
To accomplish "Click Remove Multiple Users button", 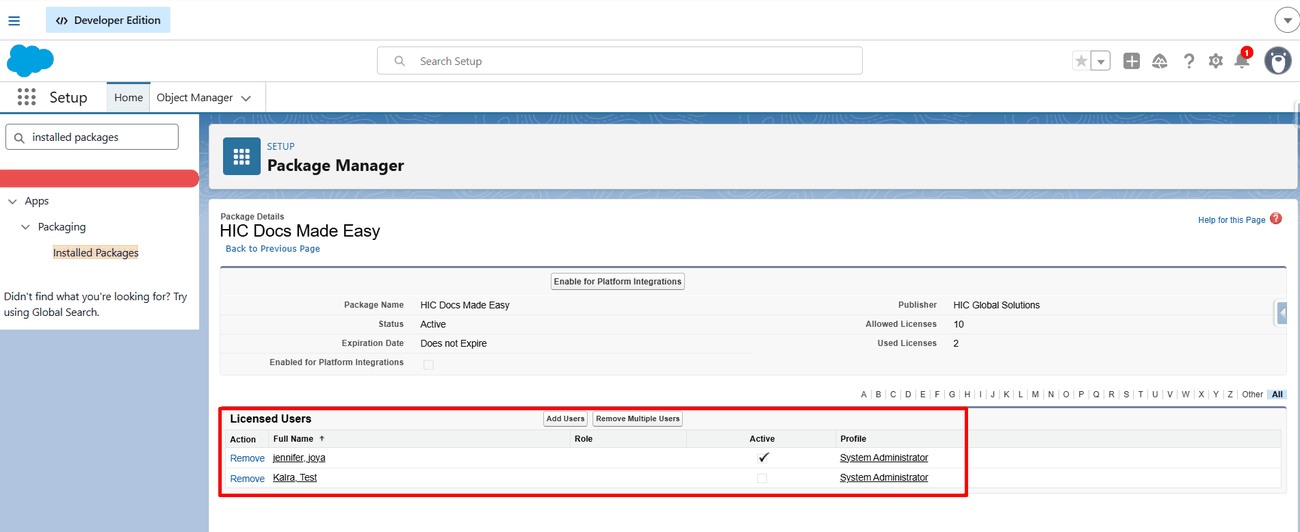I will [x=638, y=419].
